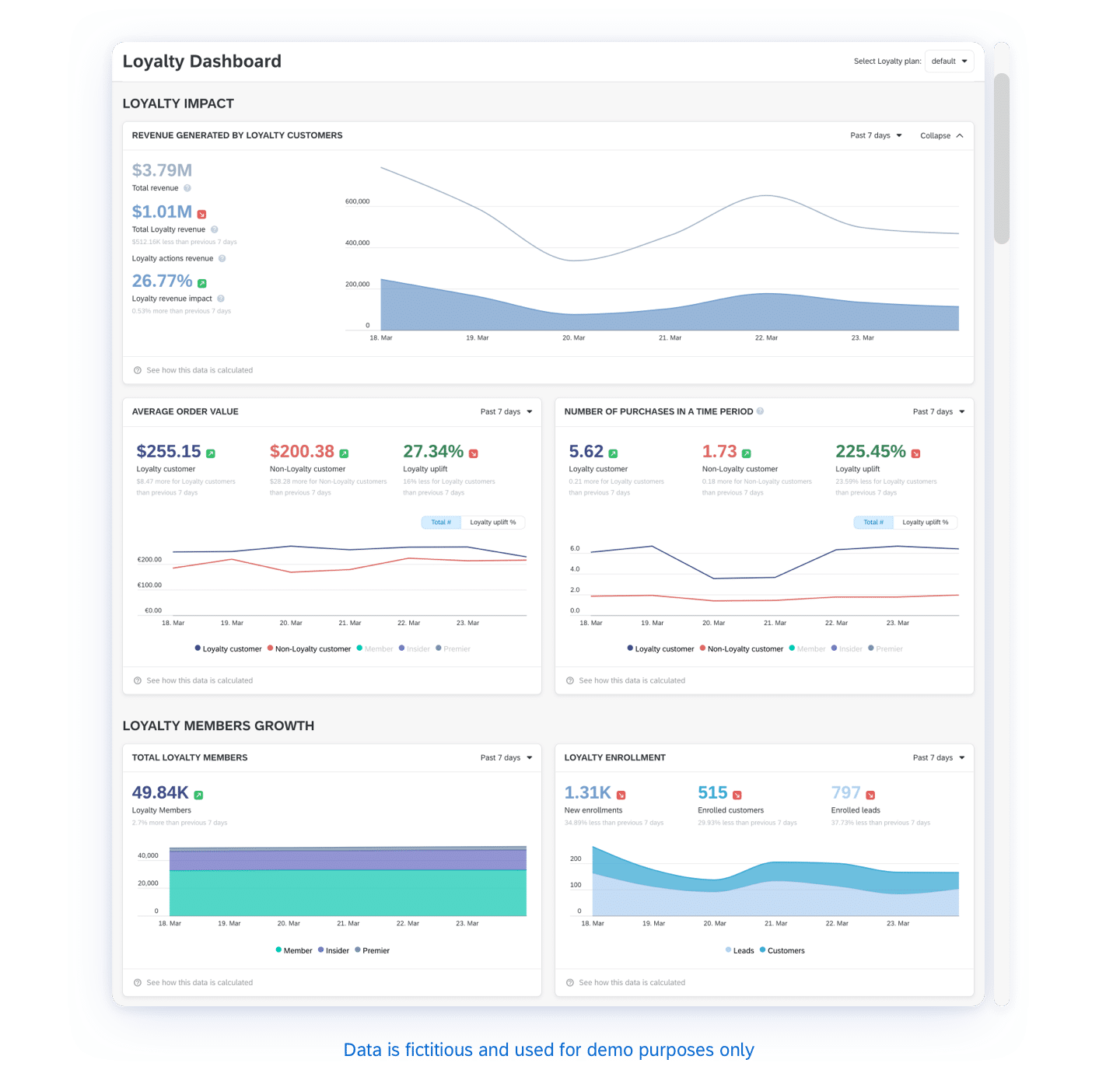Toggle Member series in Total Loyalty Members legend
The image size is (1120, 1070).
[294, 950]
